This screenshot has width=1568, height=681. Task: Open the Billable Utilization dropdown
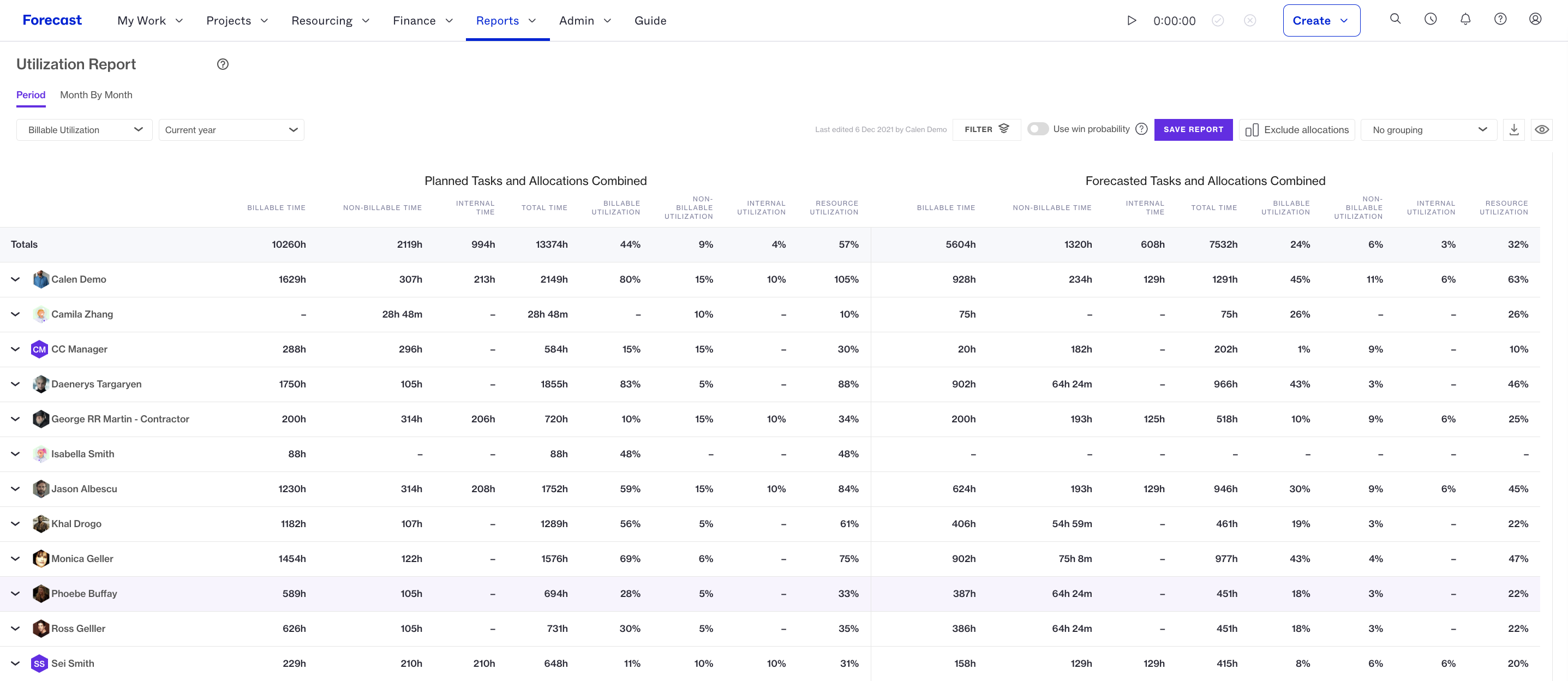click(84, 130)
